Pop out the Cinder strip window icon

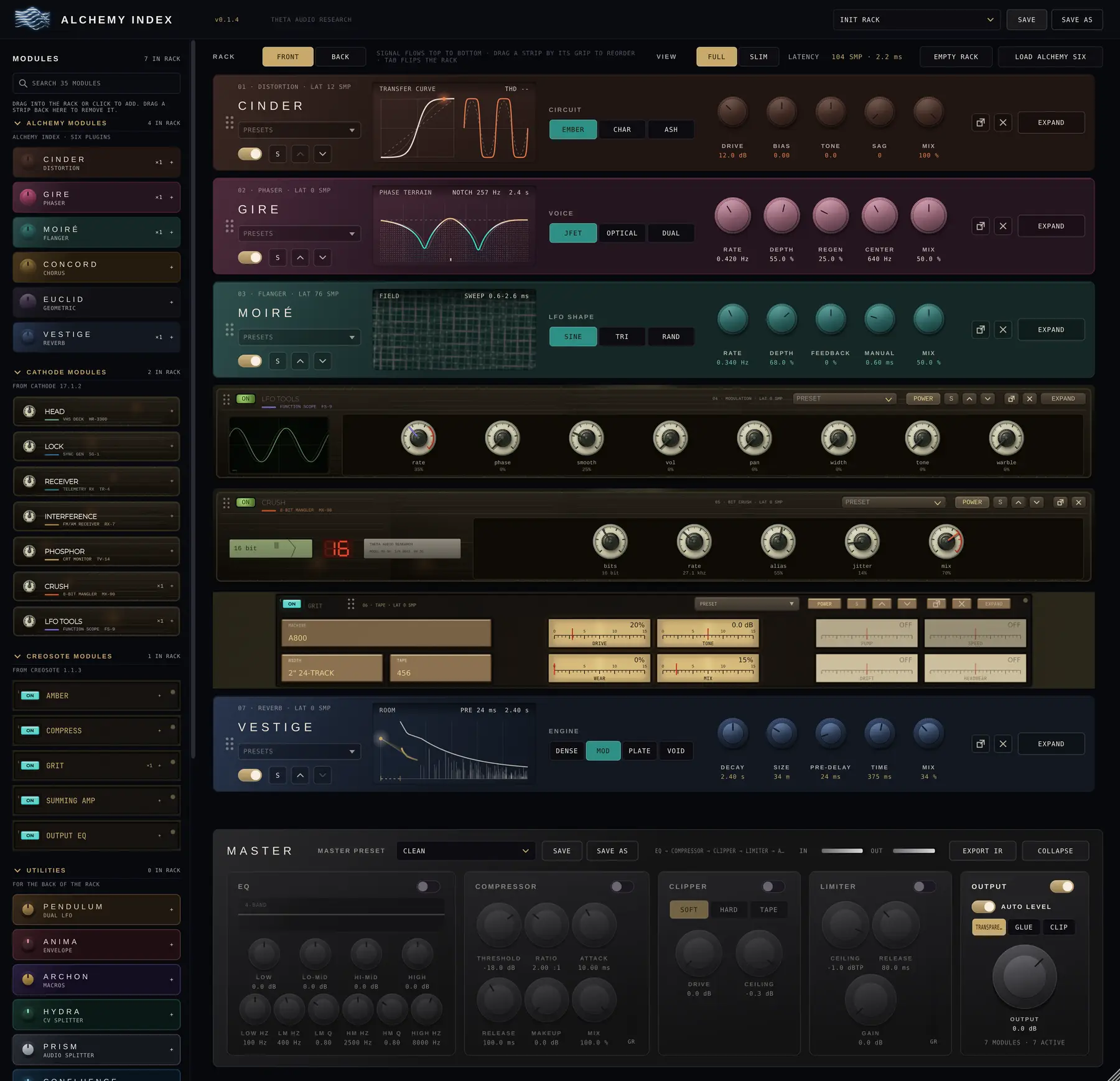click(x=981, y=123)
